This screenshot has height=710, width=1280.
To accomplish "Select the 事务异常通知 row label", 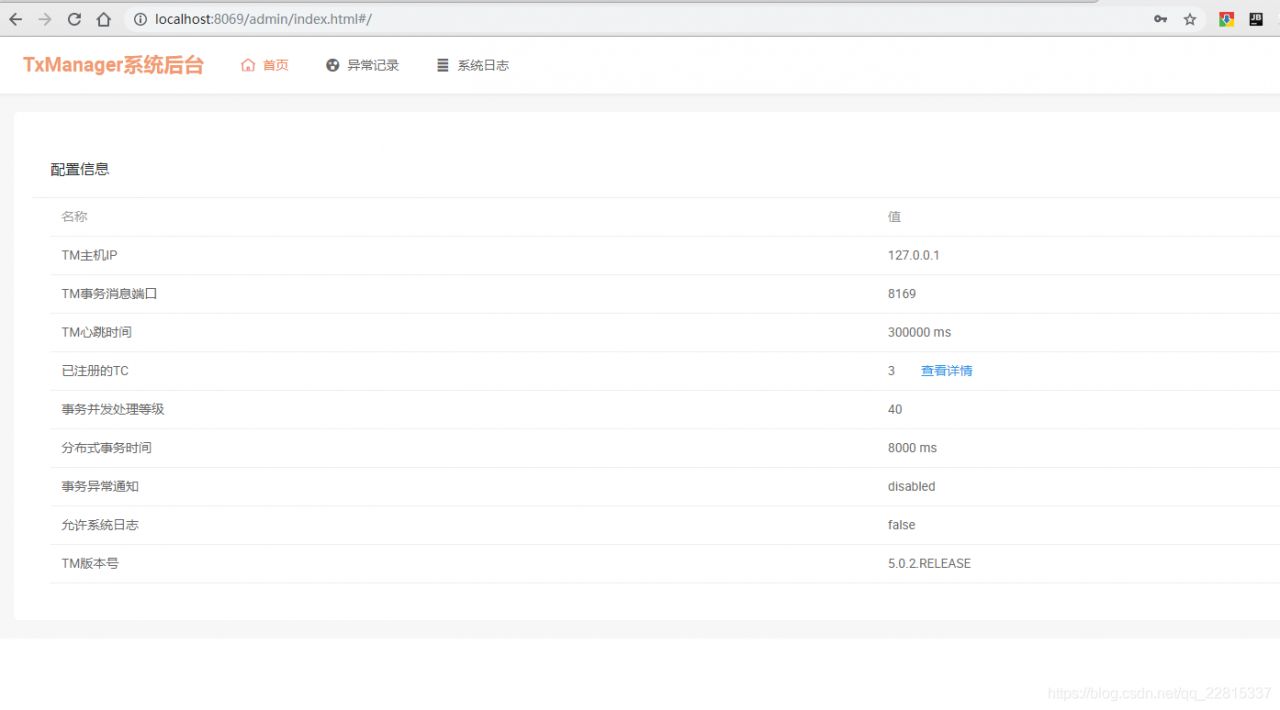I will [100, 486].
